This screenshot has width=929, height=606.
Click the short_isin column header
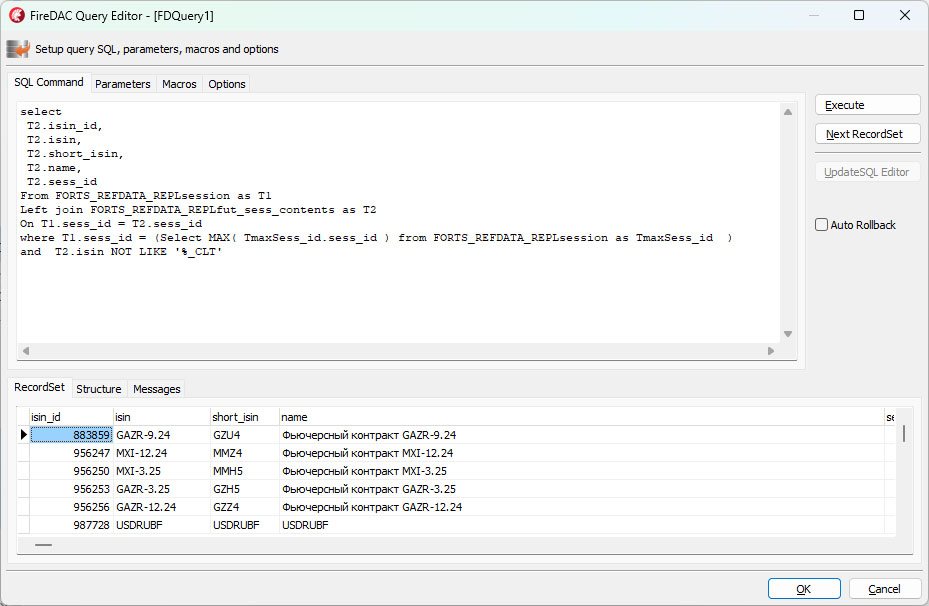[x=245, y=417]
